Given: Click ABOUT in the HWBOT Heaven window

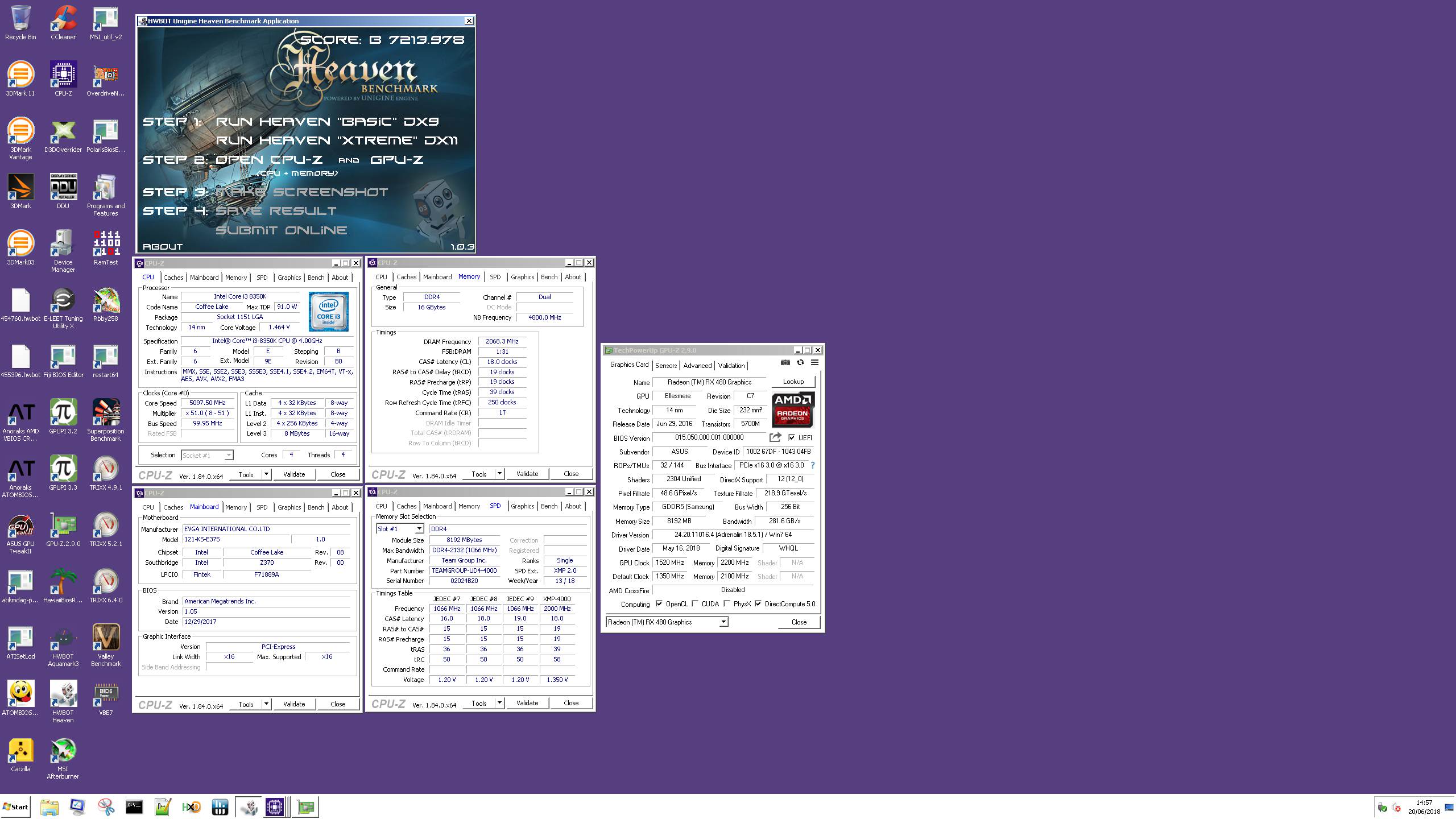Looking at the screenshot, I should click(163, 247).
